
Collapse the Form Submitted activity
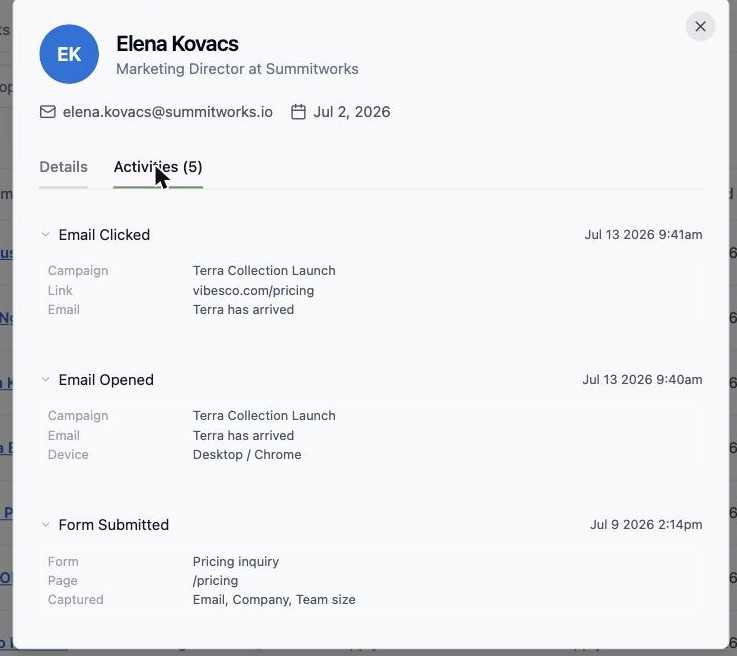tap(46, 524)
